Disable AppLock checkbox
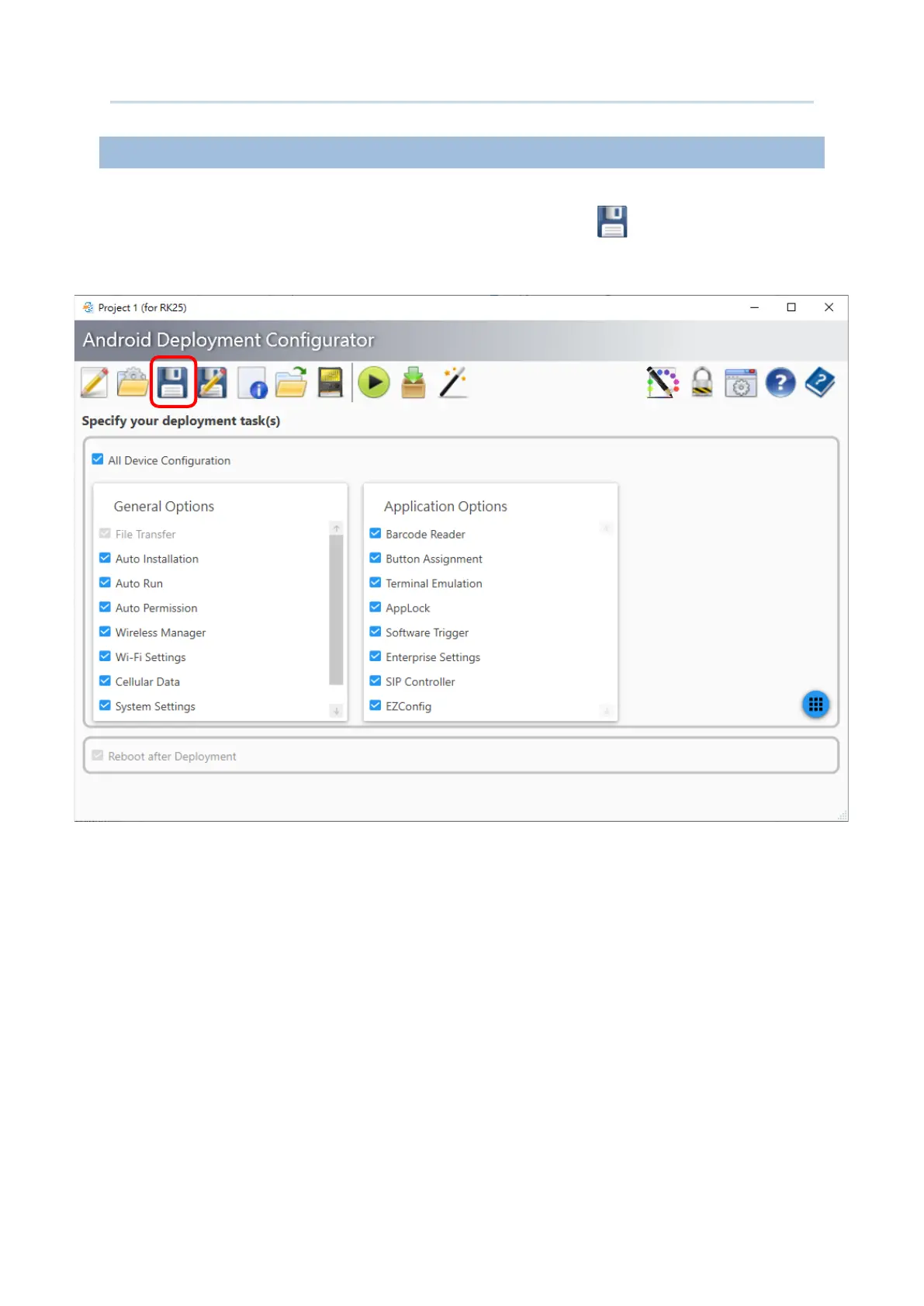Screen dimensions: 924x1306 tap(375, 608)
